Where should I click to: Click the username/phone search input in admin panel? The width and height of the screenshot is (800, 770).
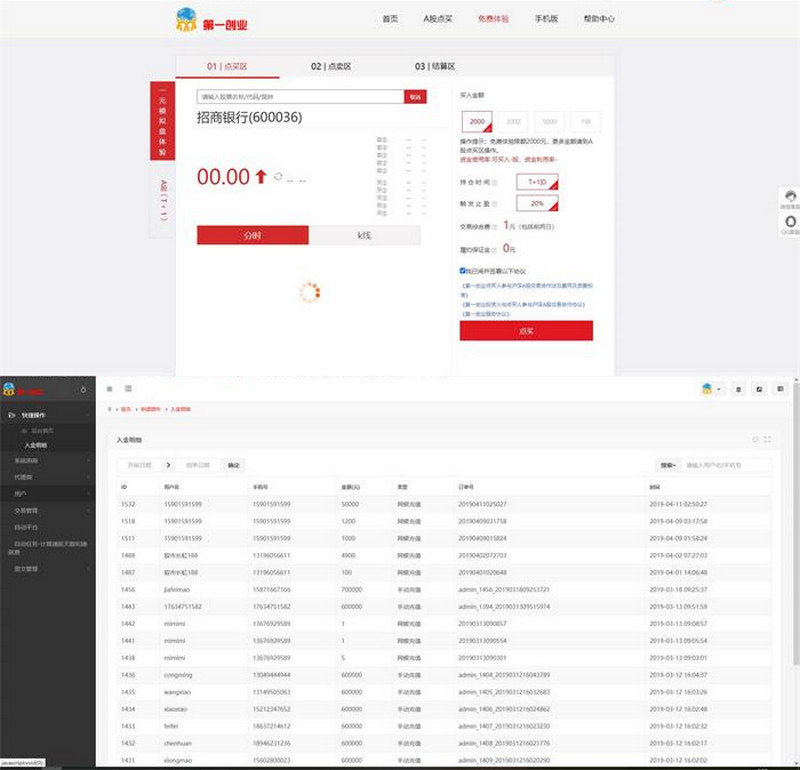point(726,465)
